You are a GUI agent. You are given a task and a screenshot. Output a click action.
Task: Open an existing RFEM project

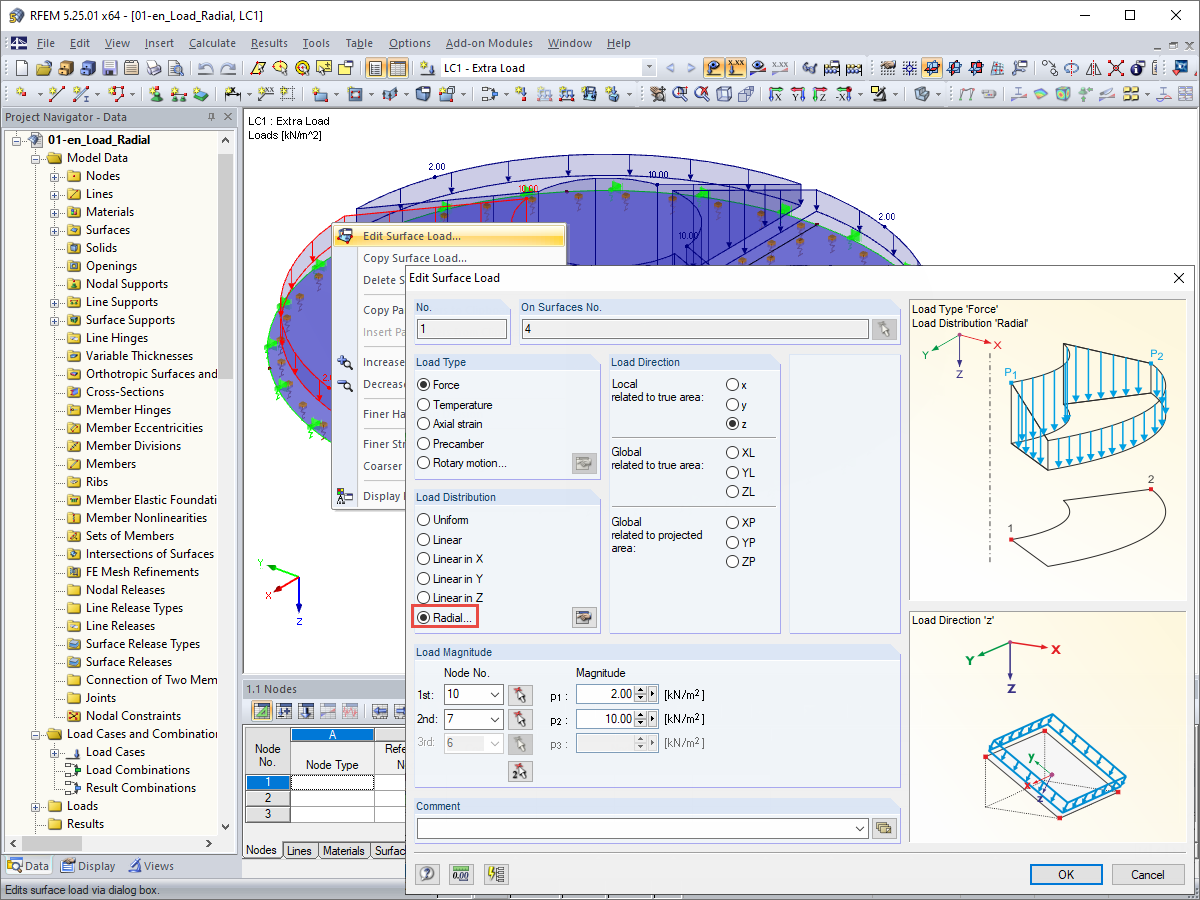pos(43,68)
